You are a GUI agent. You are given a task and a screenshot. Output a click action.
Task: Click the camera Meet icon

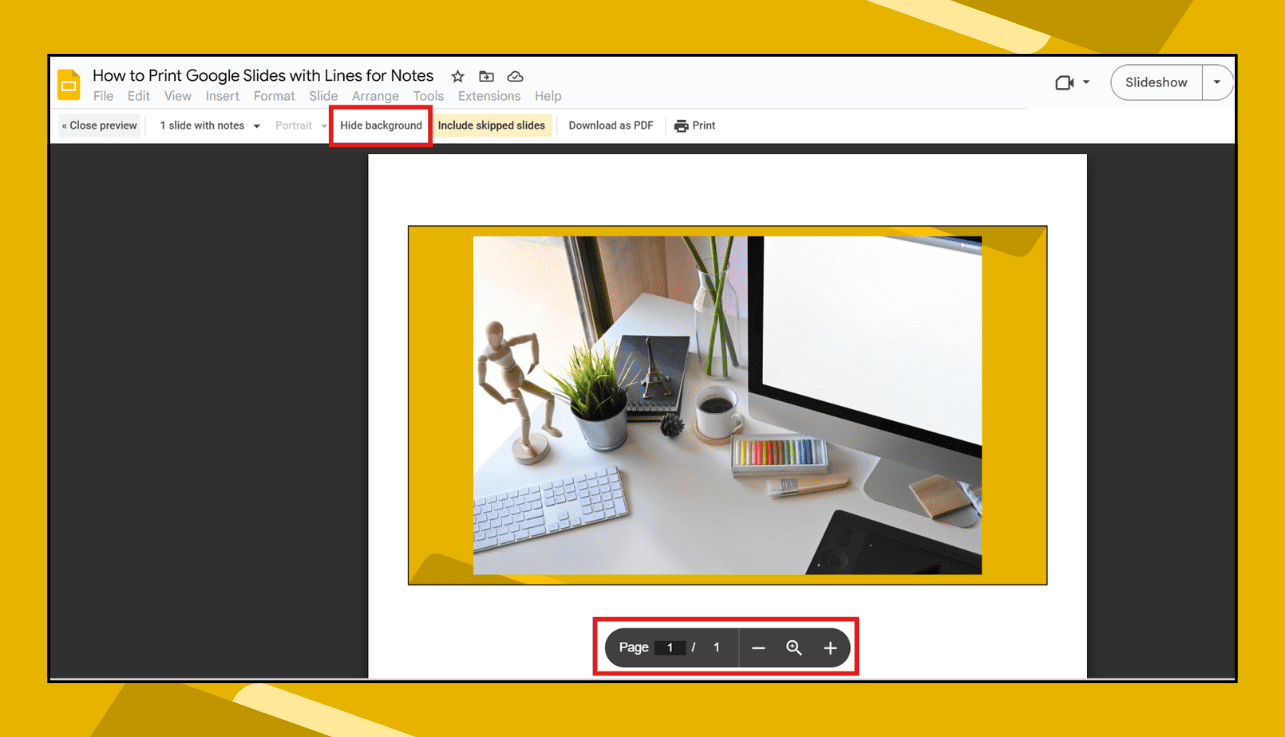1064,82
